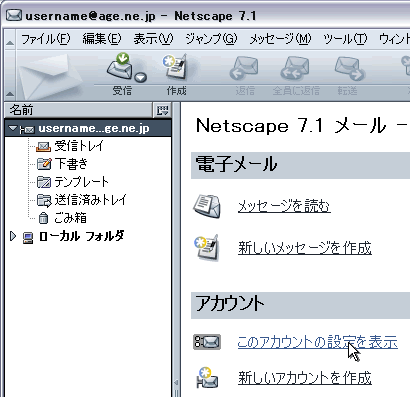This screenshot has width=410, height=397.
Task: Click the 返信 (Reply) toolbar icon
Action: (x=244, y=68)
